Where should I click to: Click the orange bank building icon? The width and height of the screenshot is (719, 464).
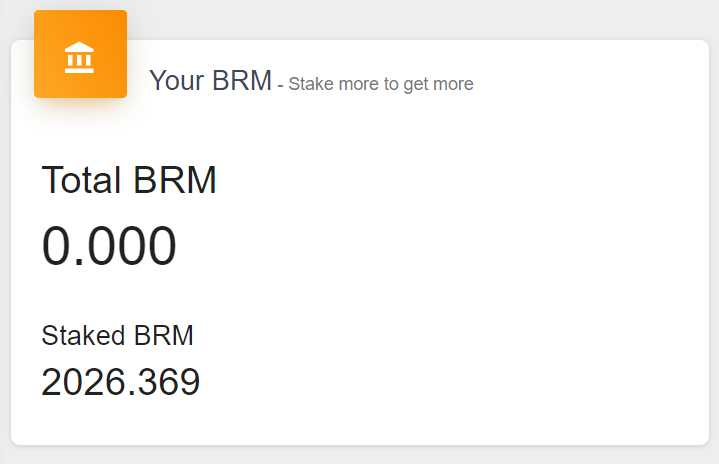click(x=79, y=57)
